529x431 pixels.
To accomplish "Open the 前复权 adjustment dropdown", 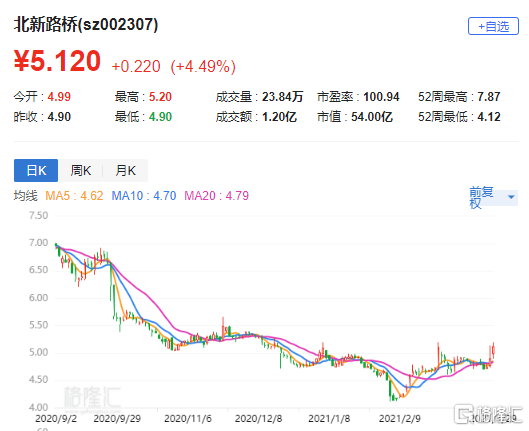I will click(493, 197).
